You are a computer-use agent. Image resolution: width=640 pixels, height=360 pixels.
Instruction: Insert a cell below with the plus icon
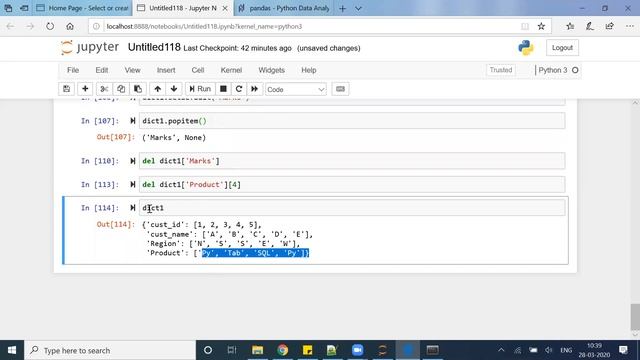[85, 89]
